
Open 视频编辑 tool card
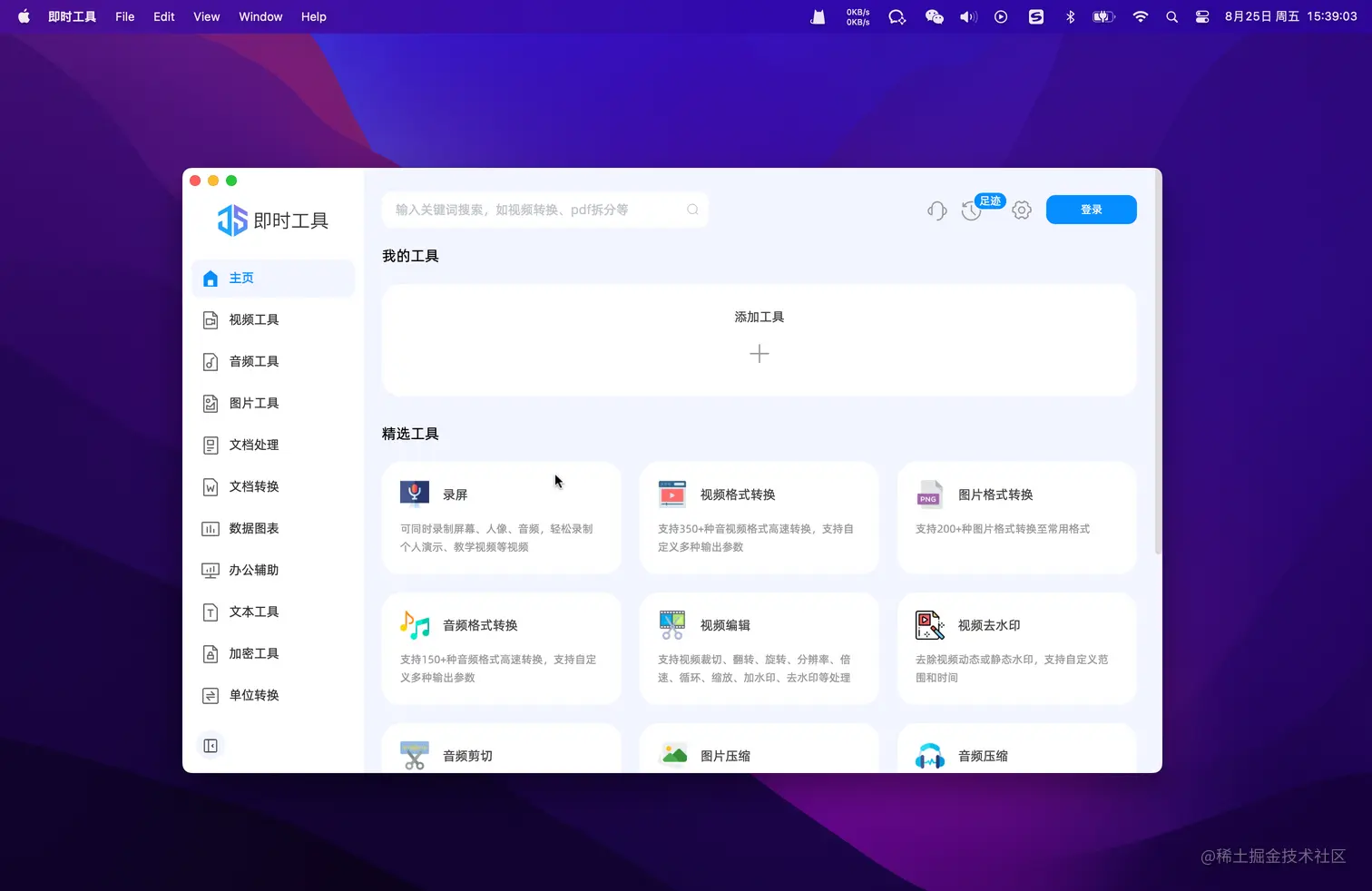click(759, 649)
